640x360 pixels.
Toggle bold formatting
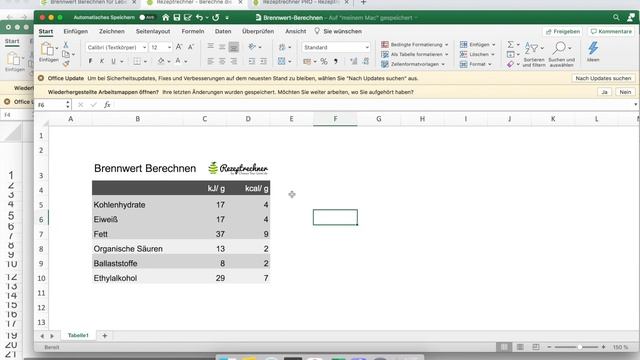pyautogui.click(x=90, y=61)
